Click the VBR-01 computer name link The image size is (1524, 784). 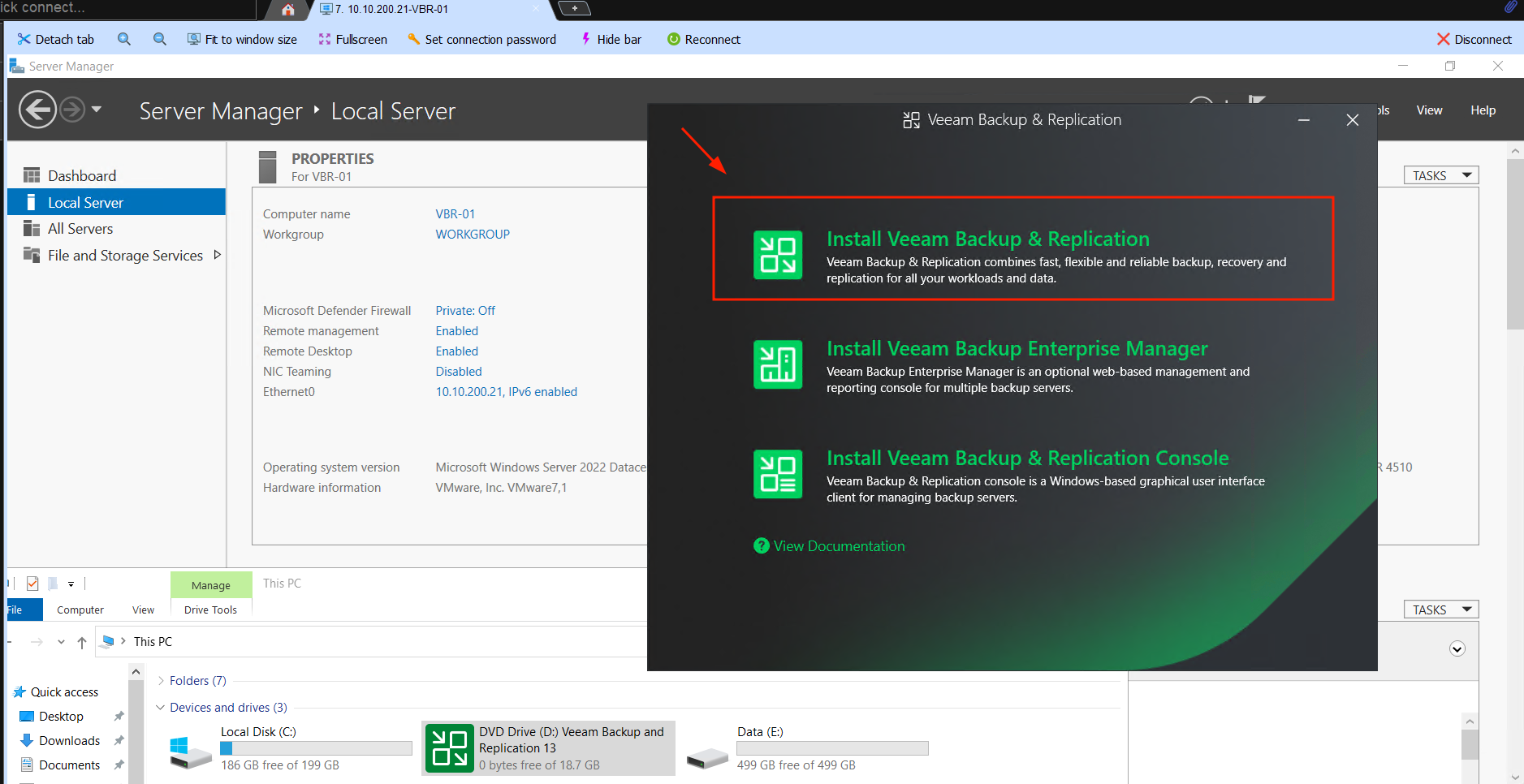coord(455,214)
